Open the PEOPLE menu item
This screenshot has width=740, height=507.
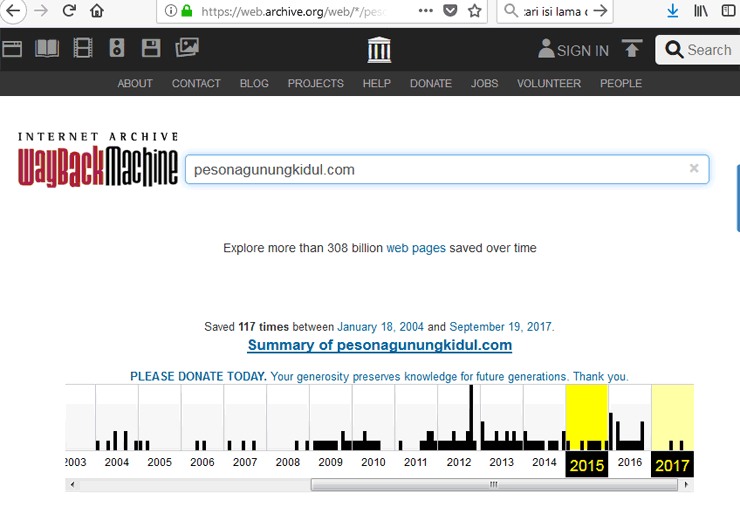(621, 84)
